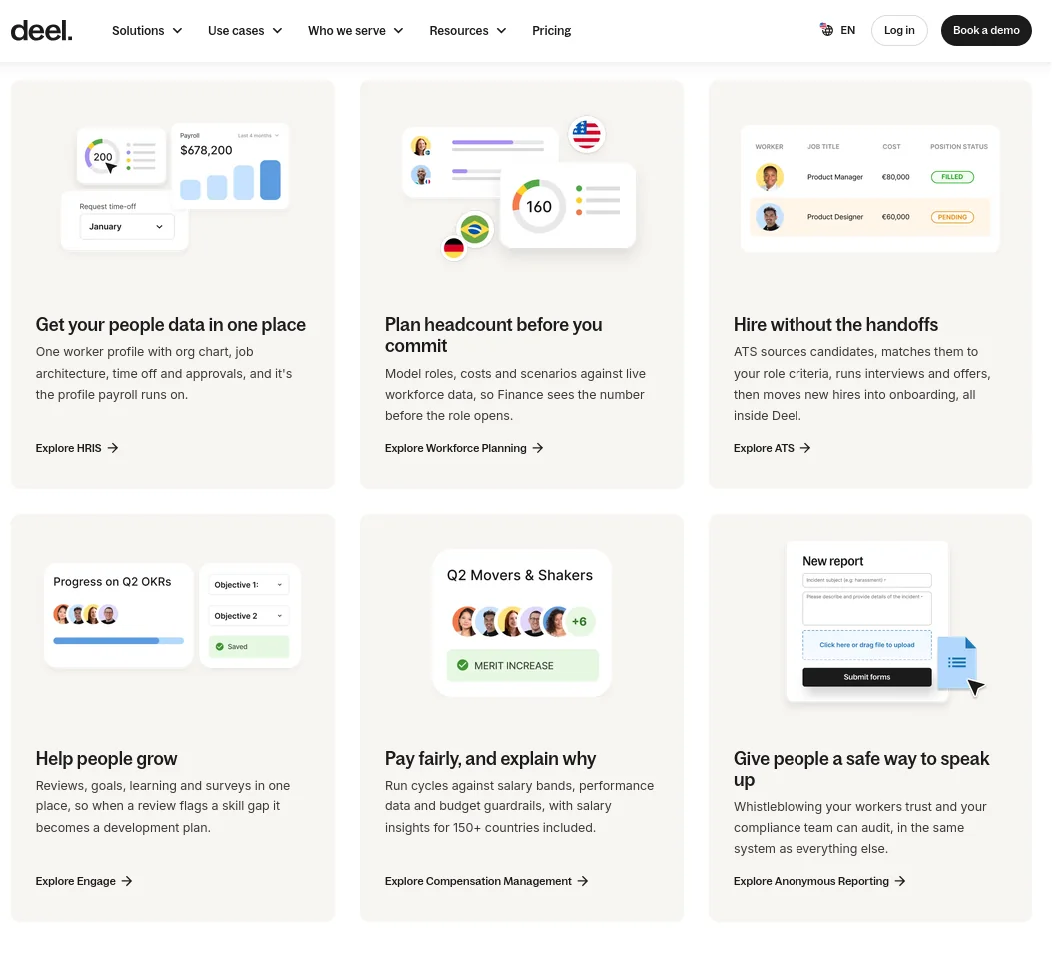Select the EN language label
The height and width of the screenshot is (958, 1052).
(847, 30)
